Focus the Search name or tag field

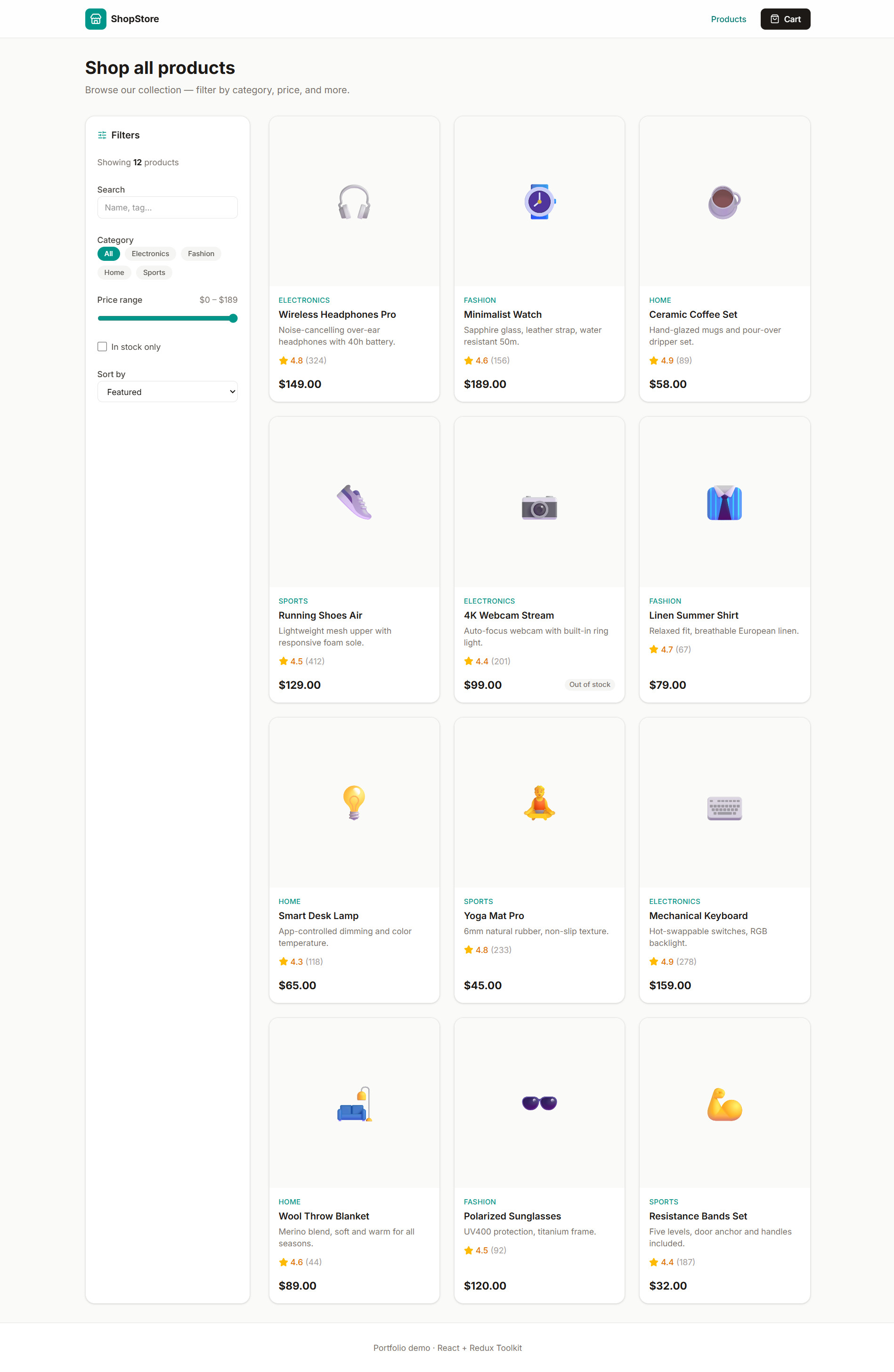tap(167, 208)
